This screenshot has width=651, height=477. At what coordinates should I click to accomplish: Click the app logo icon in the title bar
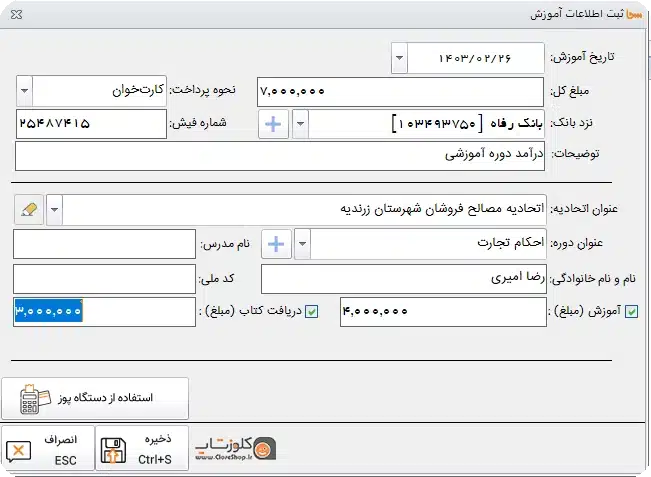pyautogui.click(x=634, y=14)
